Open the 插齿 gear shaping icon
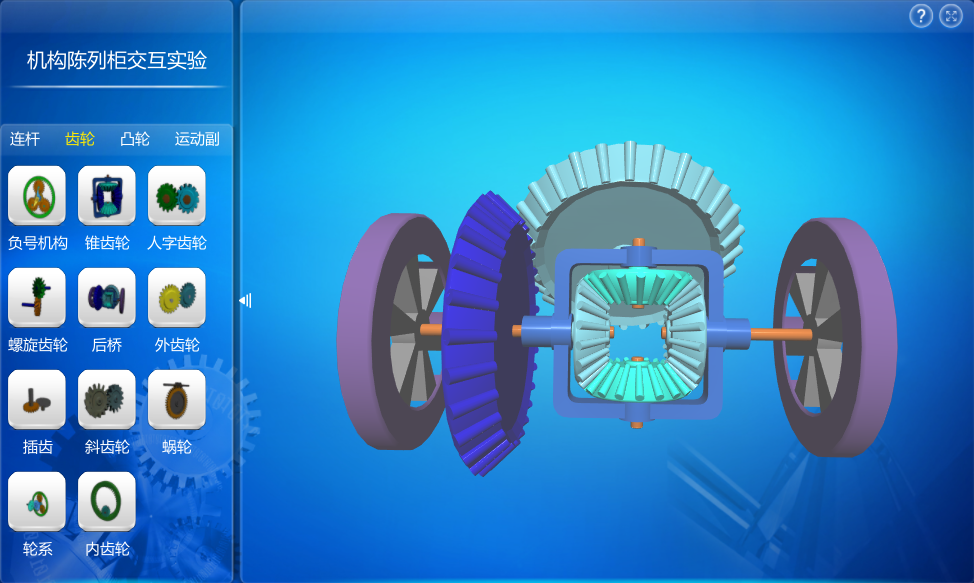 click(x=37, y=400)
